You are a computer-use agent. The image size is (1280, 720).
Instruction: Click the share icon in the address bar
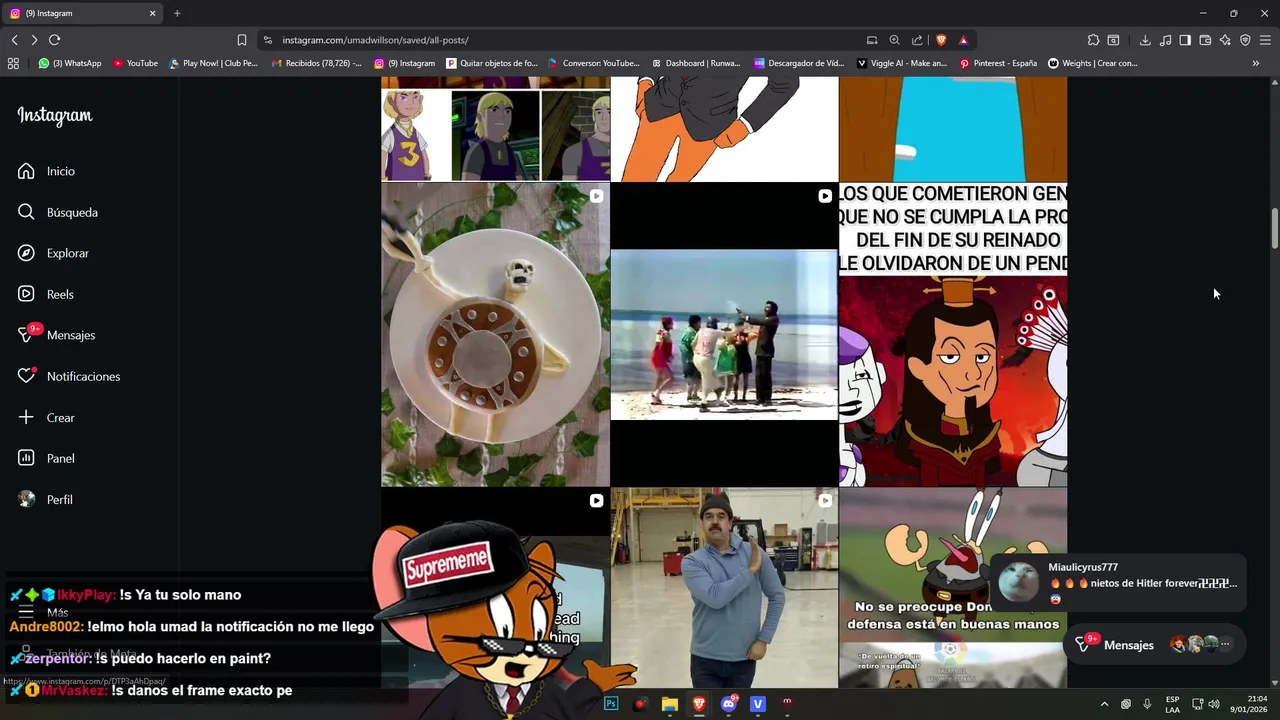pos(917,40)
